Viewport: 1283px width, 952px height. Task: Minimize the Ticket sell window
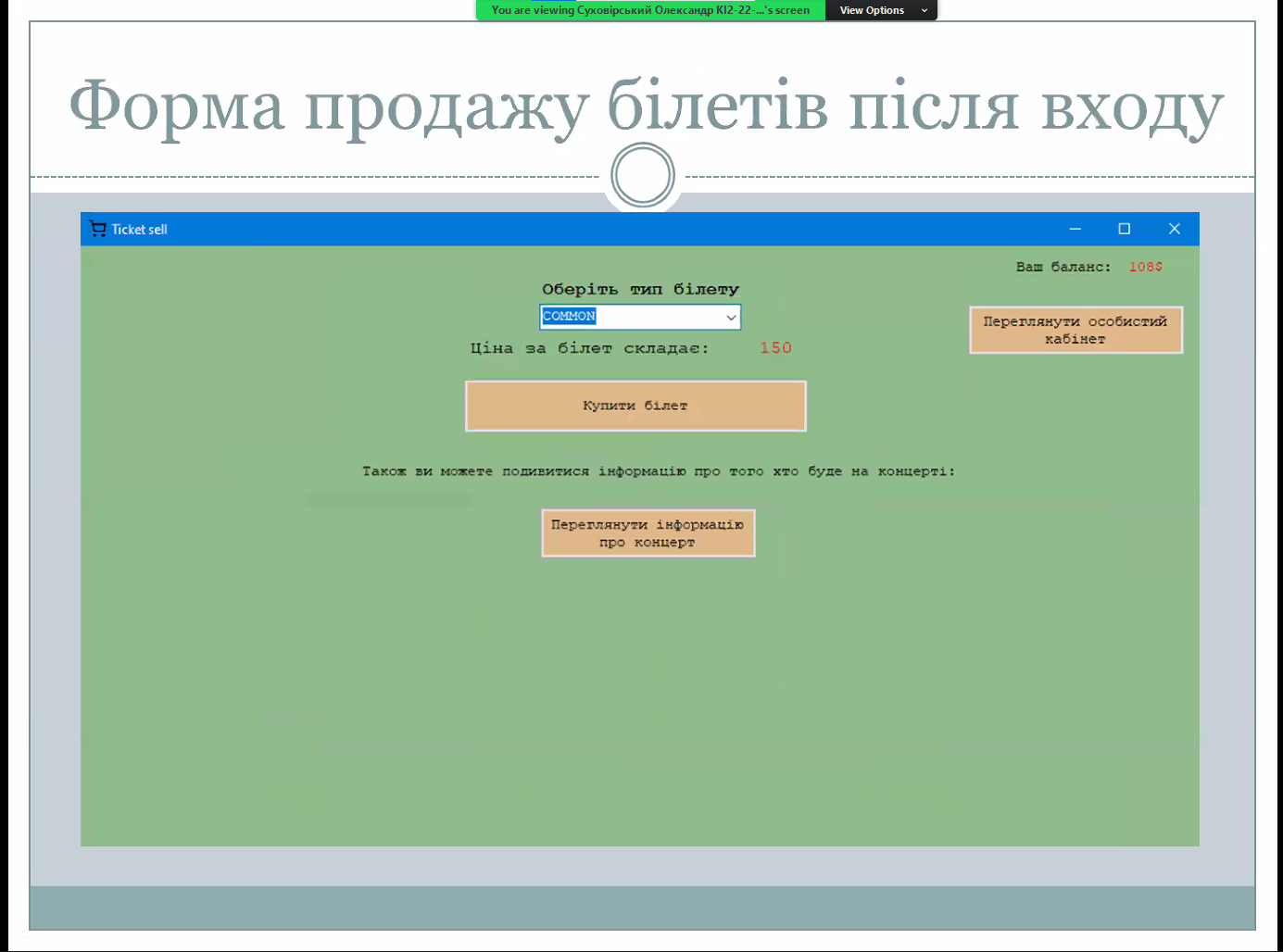coord(1075,229)
